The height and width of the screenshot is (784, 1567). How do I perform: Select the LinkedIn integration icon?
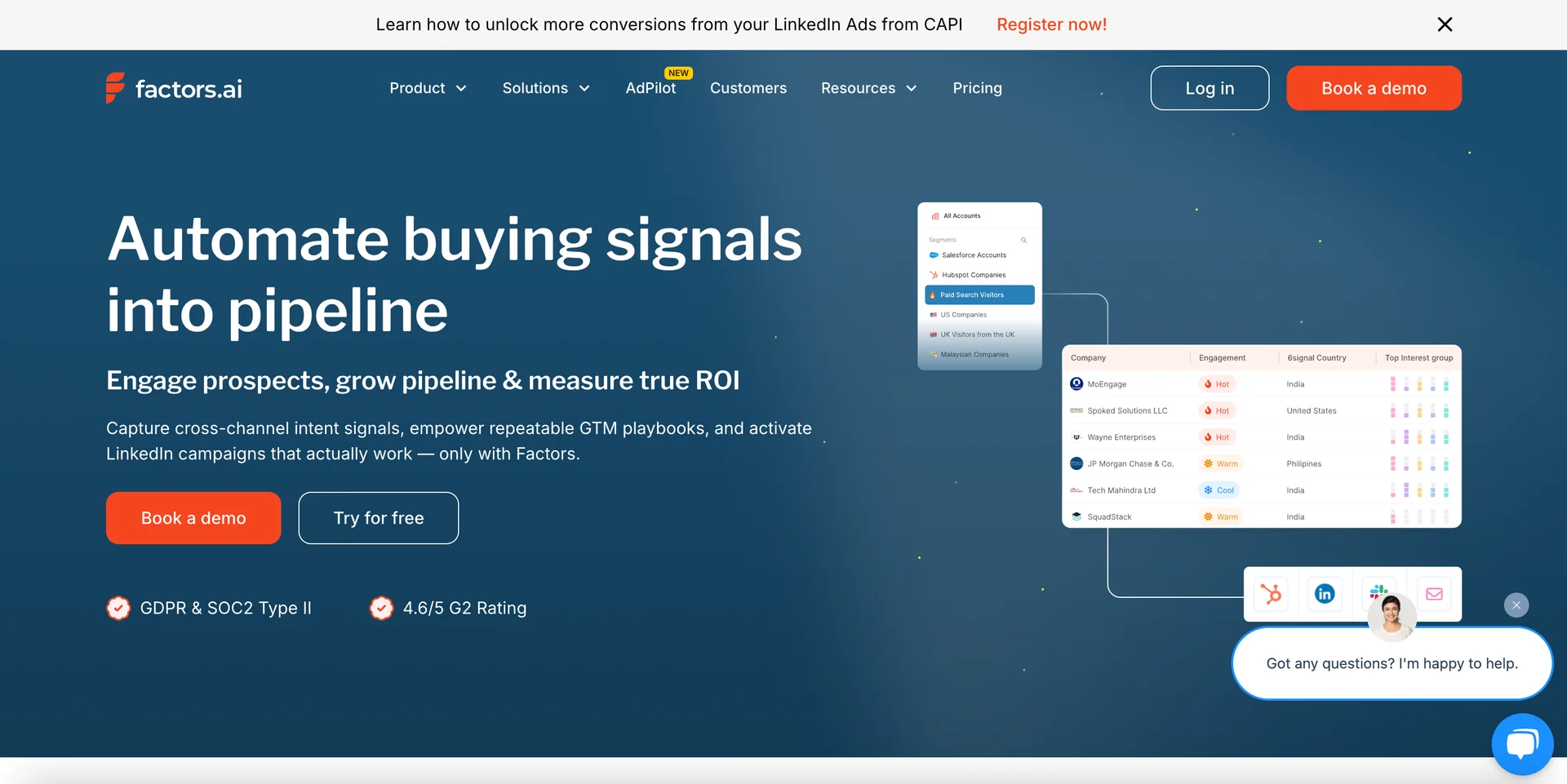coord(1325,594)
